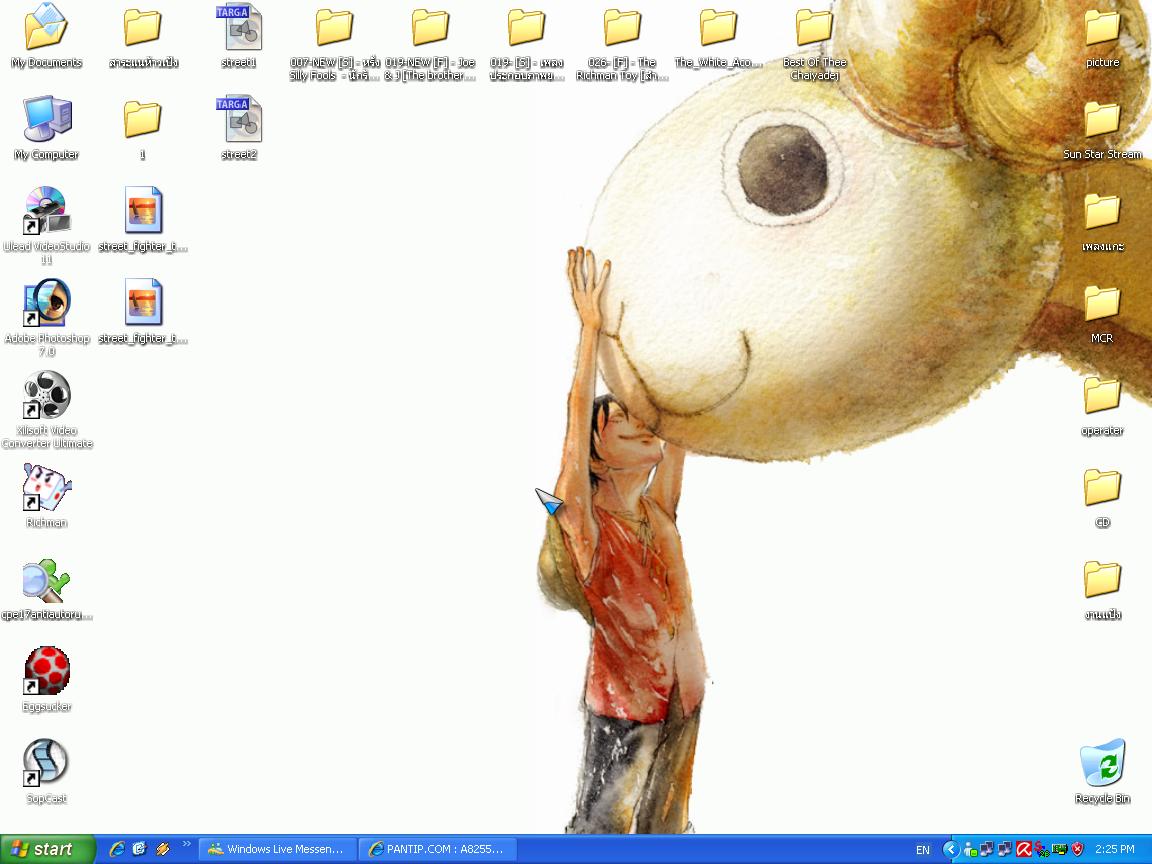Launch Winamp from the Quick Launch bar
The image size is (1152, 864).
162,849
